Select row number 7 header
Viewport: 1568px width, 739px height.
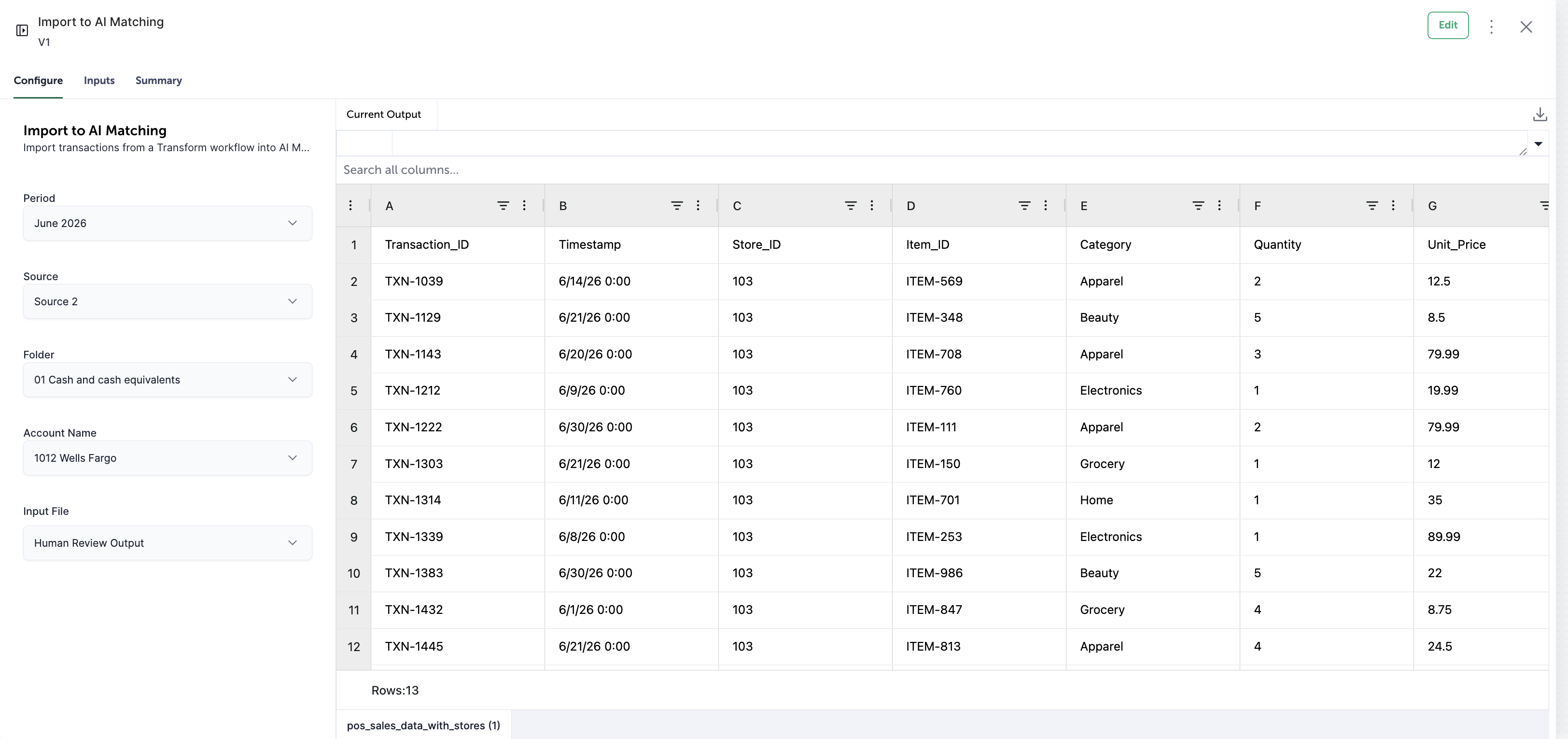354,464
